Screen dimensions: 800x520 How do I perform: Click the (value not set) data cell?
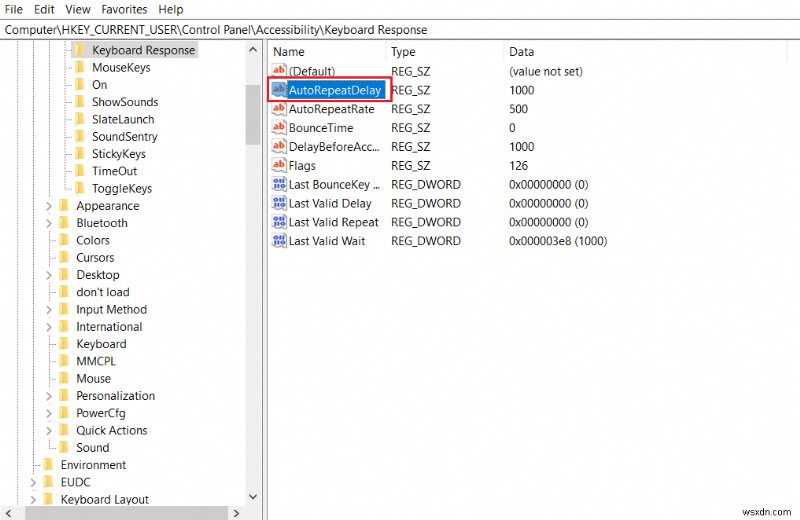[x=545, y=71]
